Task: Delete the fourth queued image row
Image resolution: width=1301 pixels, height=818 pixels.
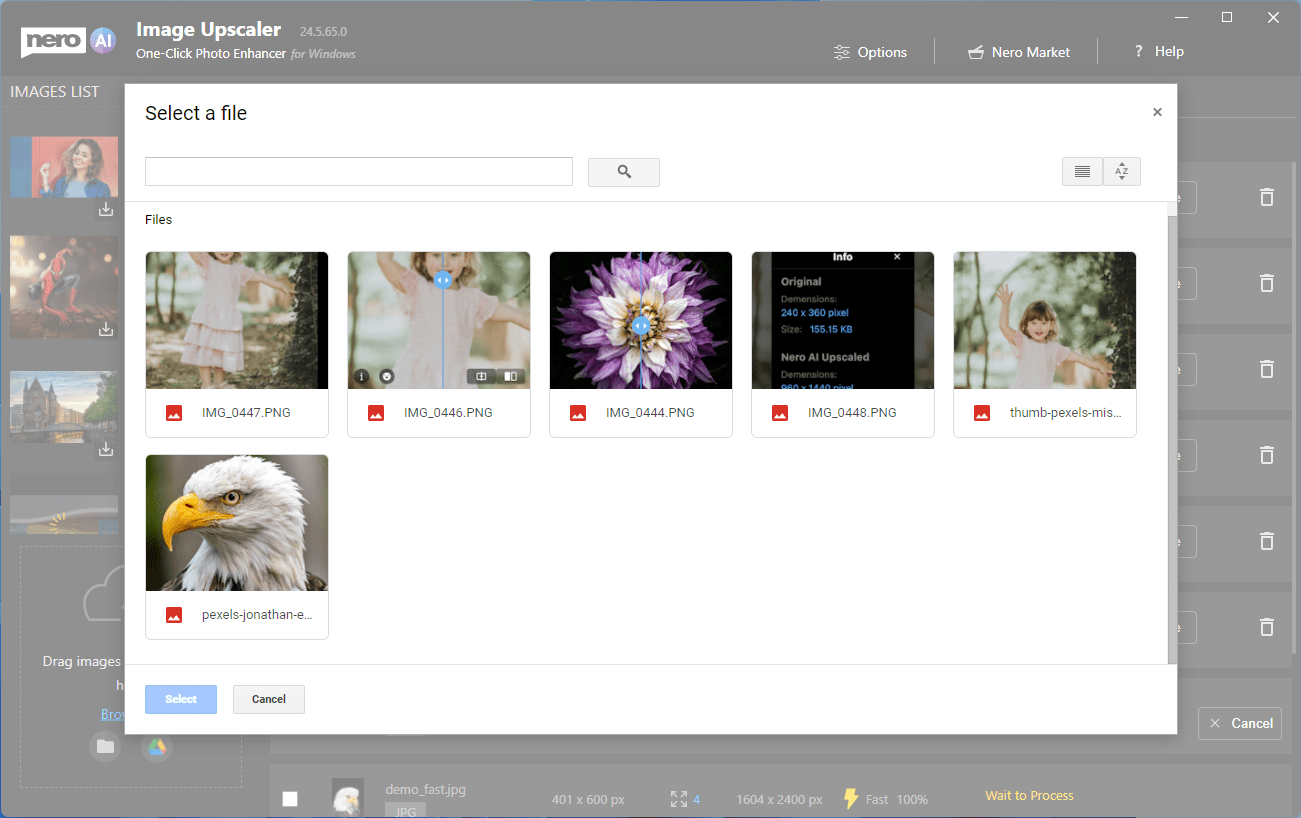Action: click(1267, 455)
